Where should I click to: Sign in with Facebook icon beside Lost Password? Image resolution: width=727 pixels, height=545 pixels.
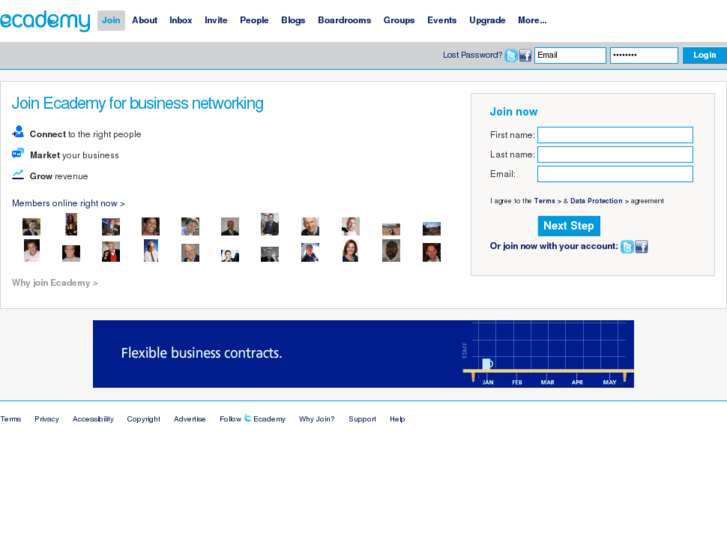point(525,56)
